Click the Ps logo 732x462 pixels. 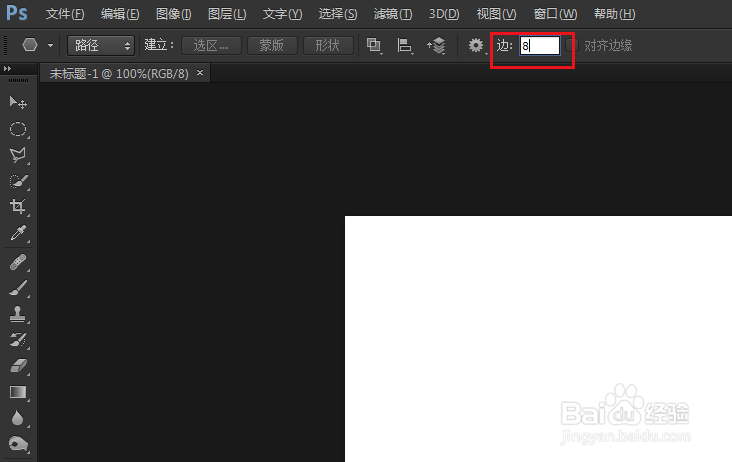tap(17, 13)
